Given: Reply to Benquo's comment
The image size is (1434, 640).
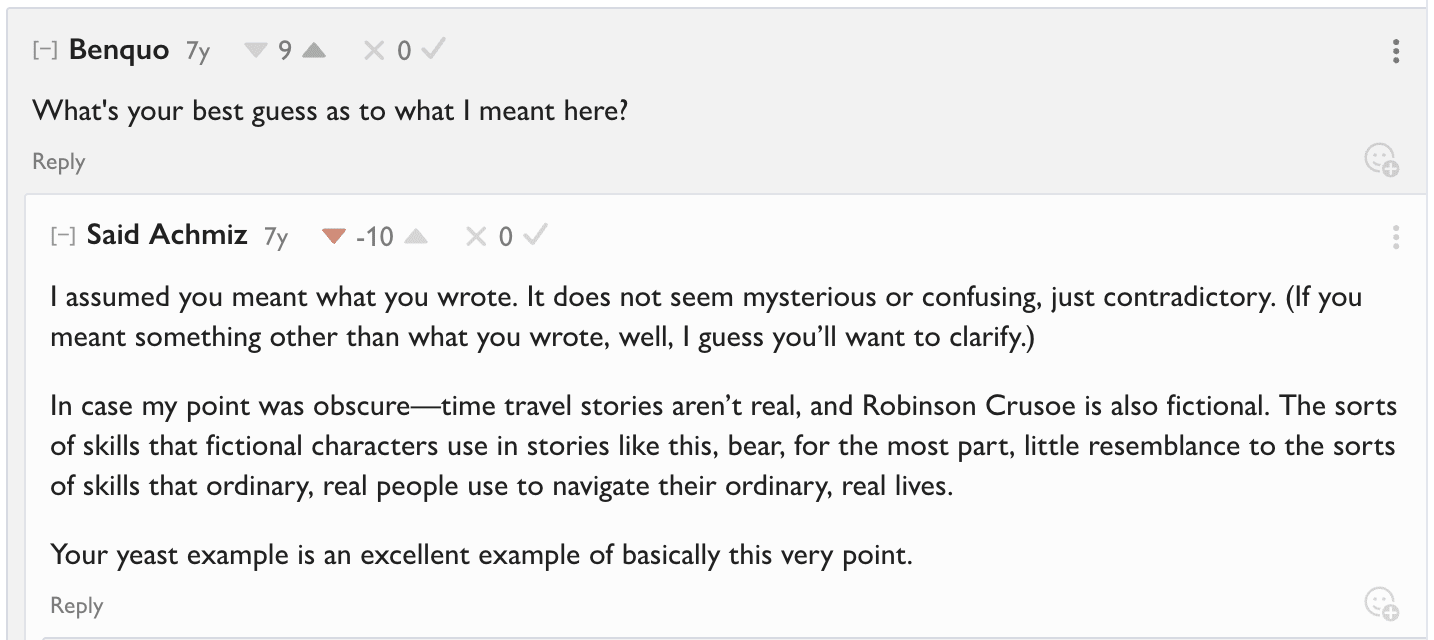Looking at the screenshot, I should pos(58,162).
